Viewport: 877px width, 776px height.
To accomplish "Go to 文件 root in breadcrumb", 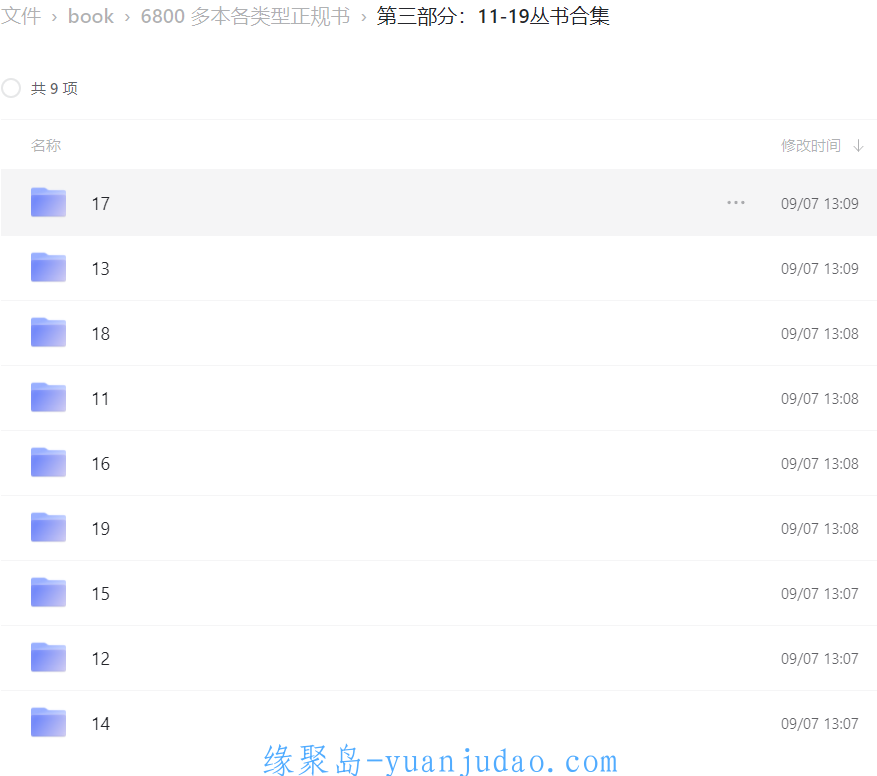I will tap(21, 17).
